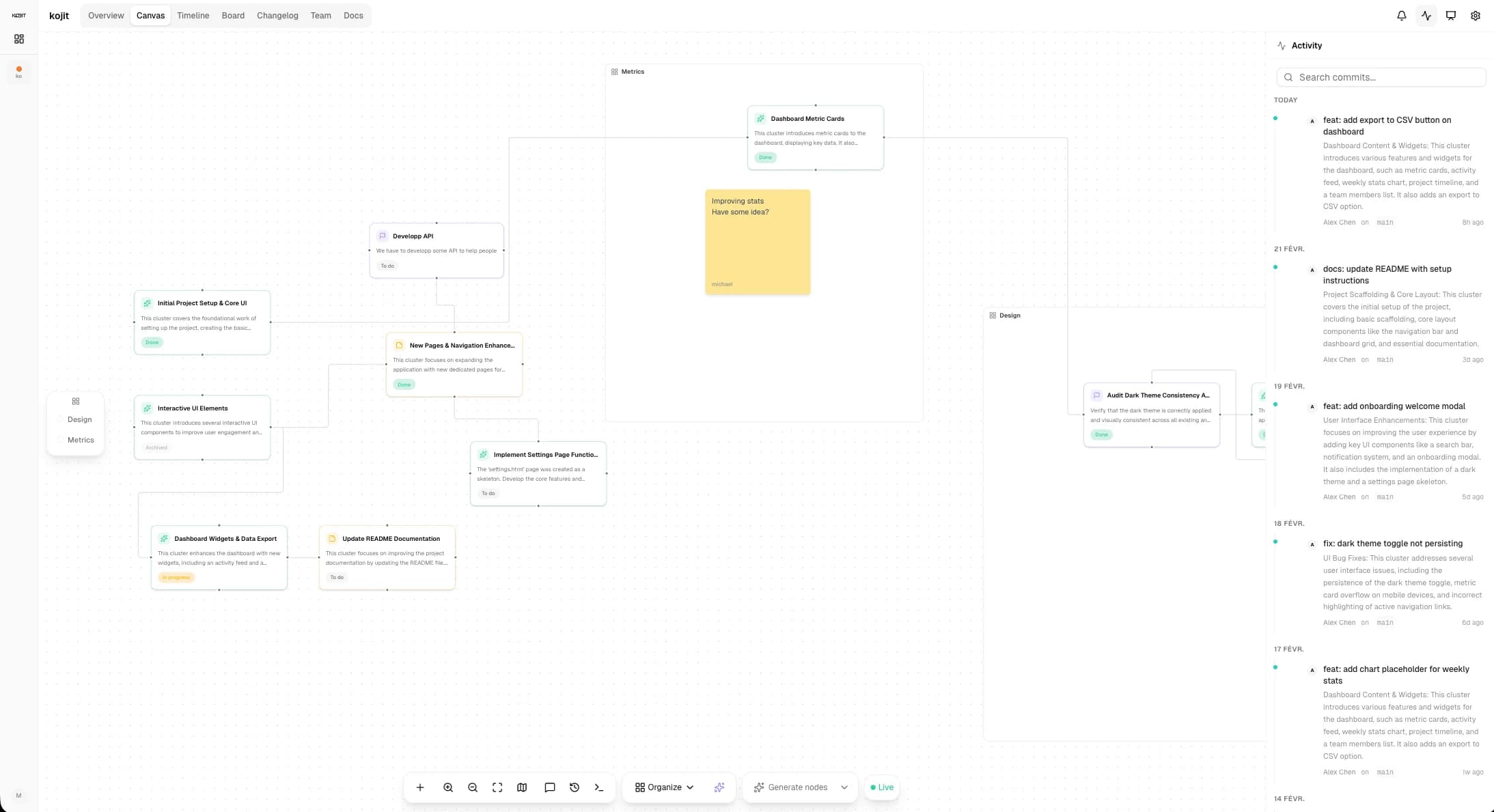This screenshot has width=1494, height=812.
Task: Click the Activity feed icon in the top bar
Action: [x=1426, y=15]
